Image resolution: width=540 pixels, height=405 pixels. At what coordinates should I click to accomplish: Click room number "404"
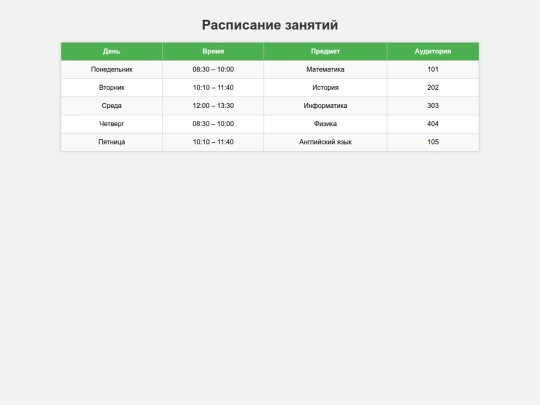pyautogui.click(x=433, y=124)
